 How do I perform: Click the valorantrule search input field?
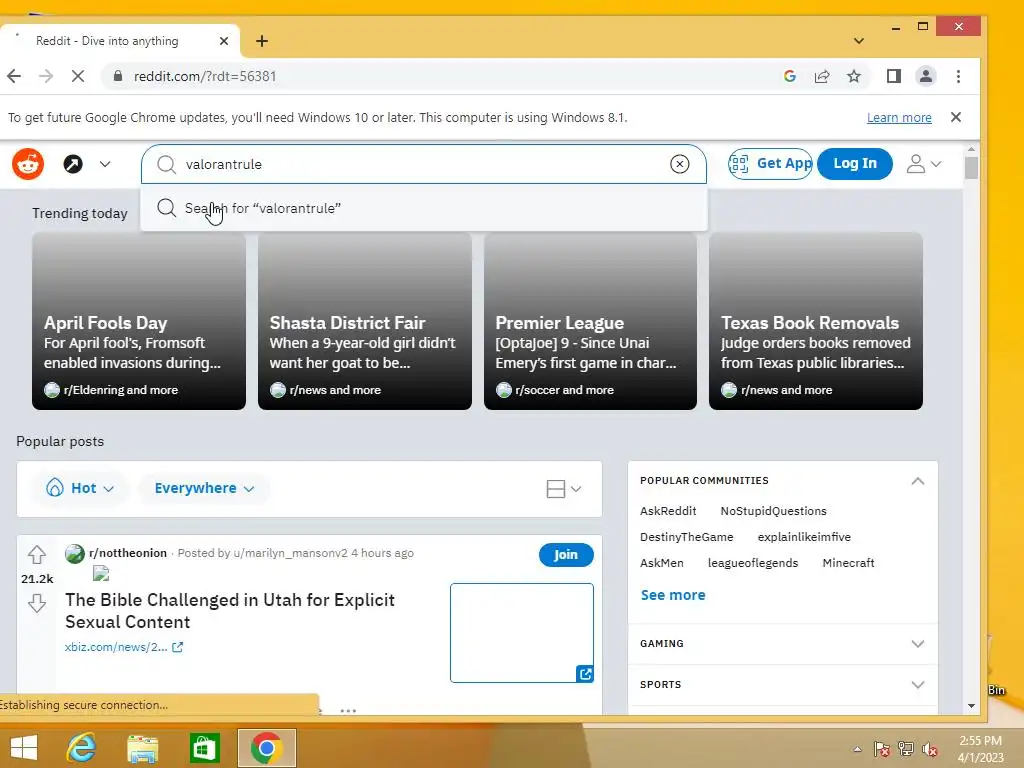[x=424, y=165]
